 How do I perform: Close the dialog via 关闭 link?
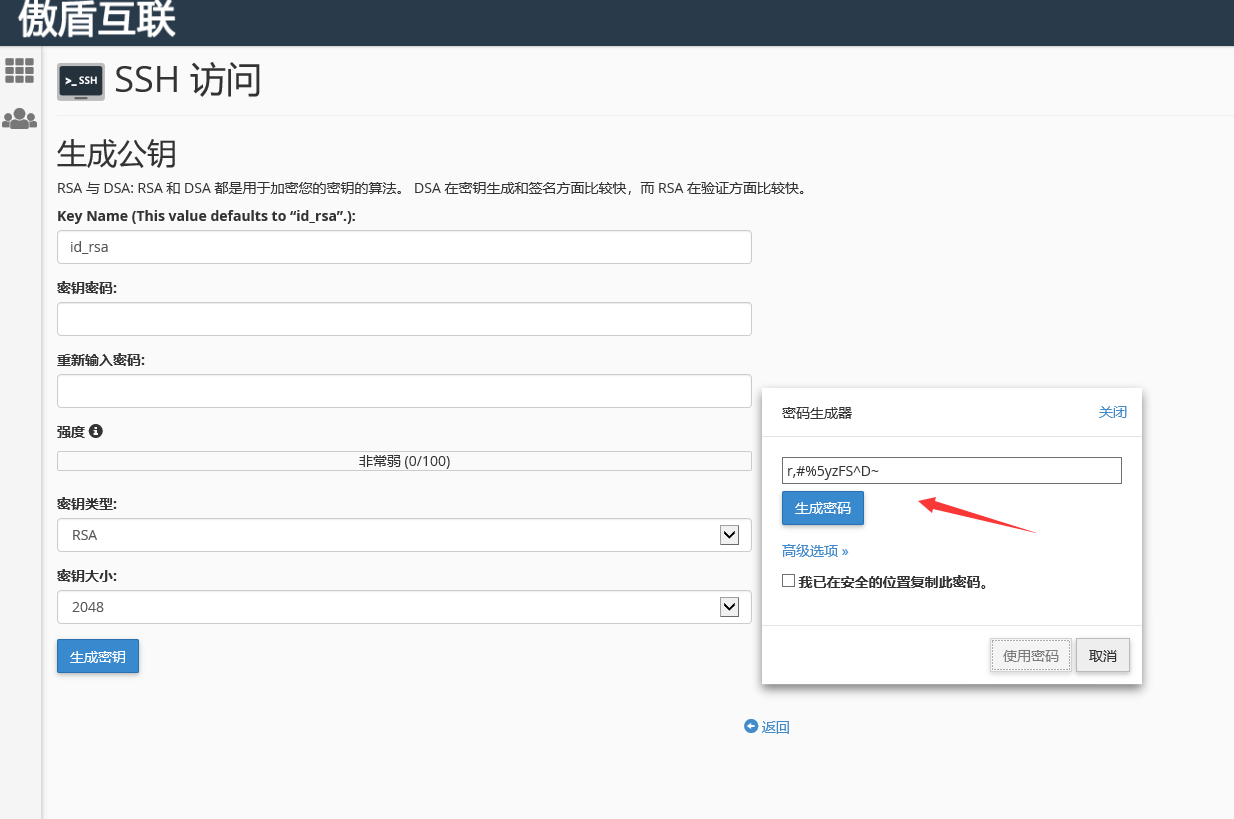(1112, 412)
